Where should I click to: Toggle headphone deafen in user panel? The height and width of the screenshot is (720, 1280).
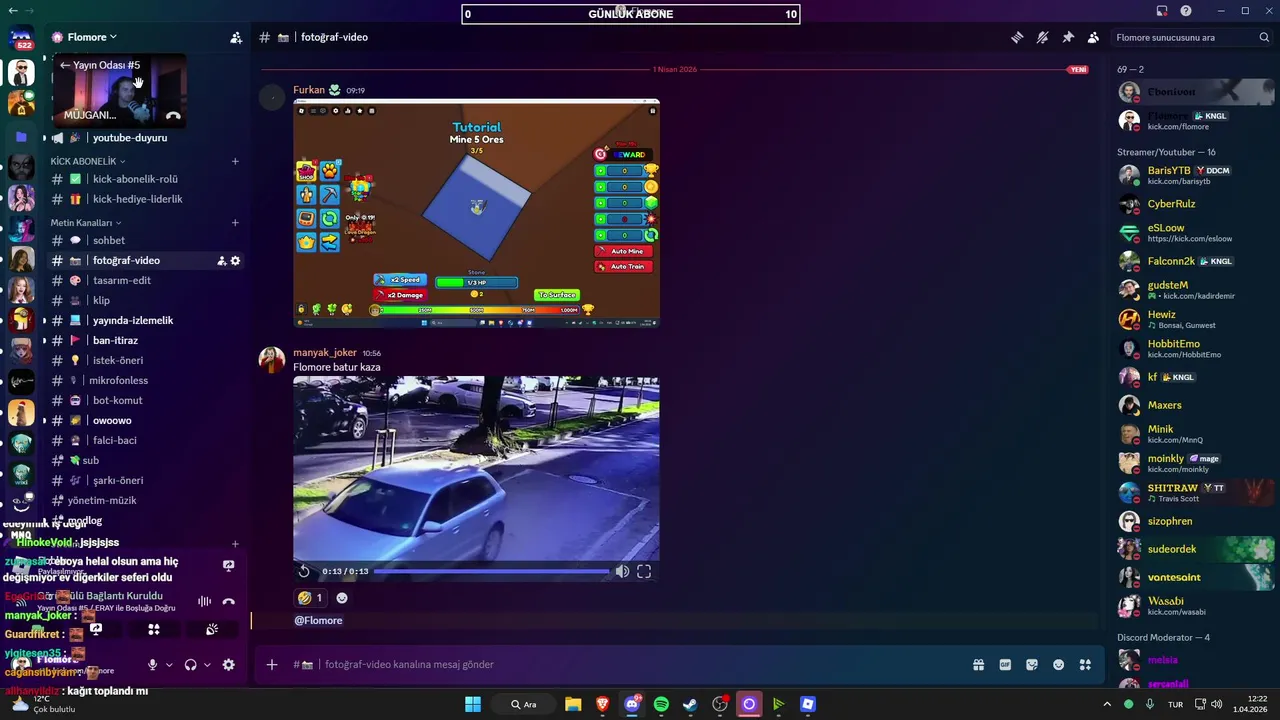pos(191,665)
